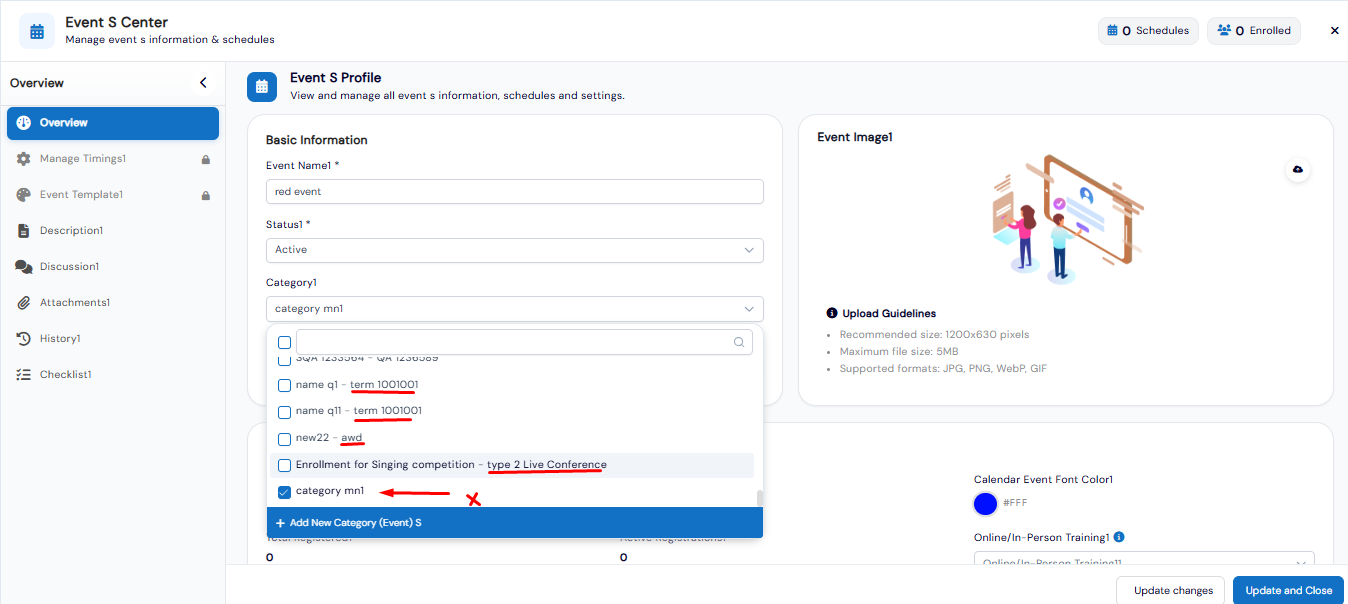Click the search magnifier in category dropdown
Screen dimensions: 1348x604
pos(739,342)
